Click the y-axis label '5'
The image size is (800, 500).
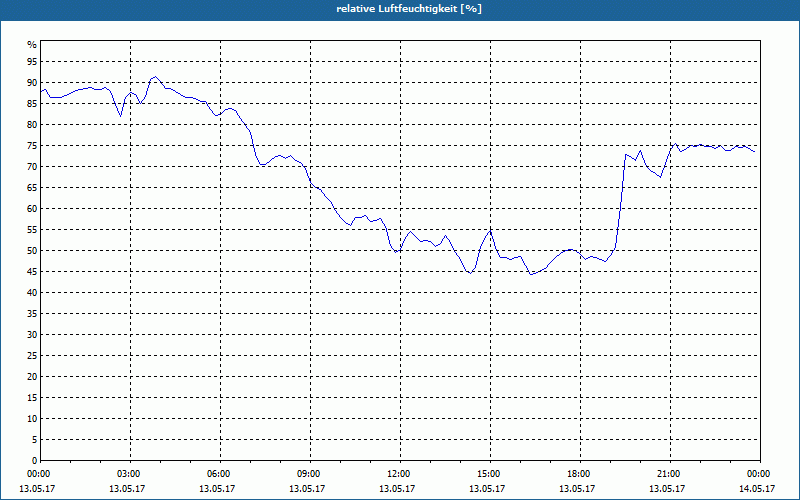coord(35,440)
